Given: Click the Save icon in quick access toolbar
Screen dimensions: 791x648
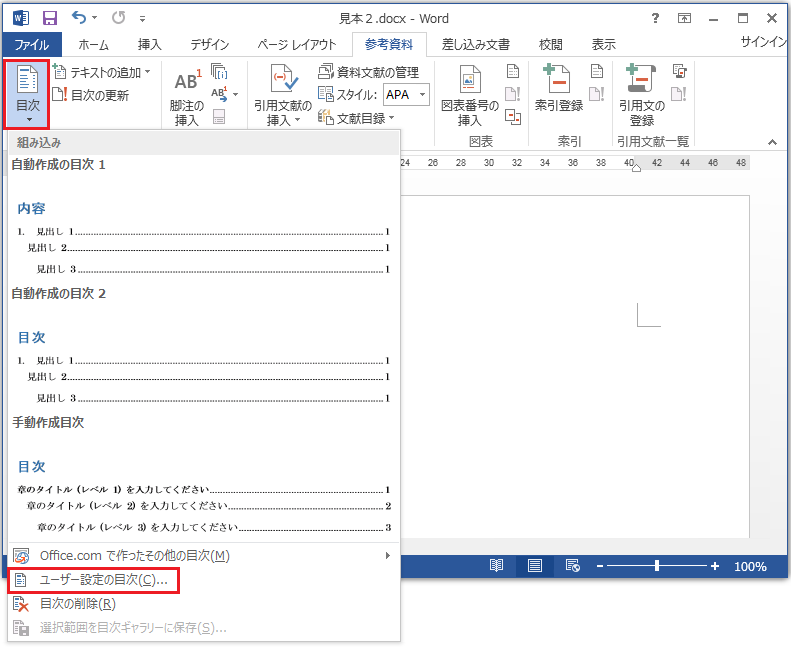Looking at the screenshot, I should [49, 18].
